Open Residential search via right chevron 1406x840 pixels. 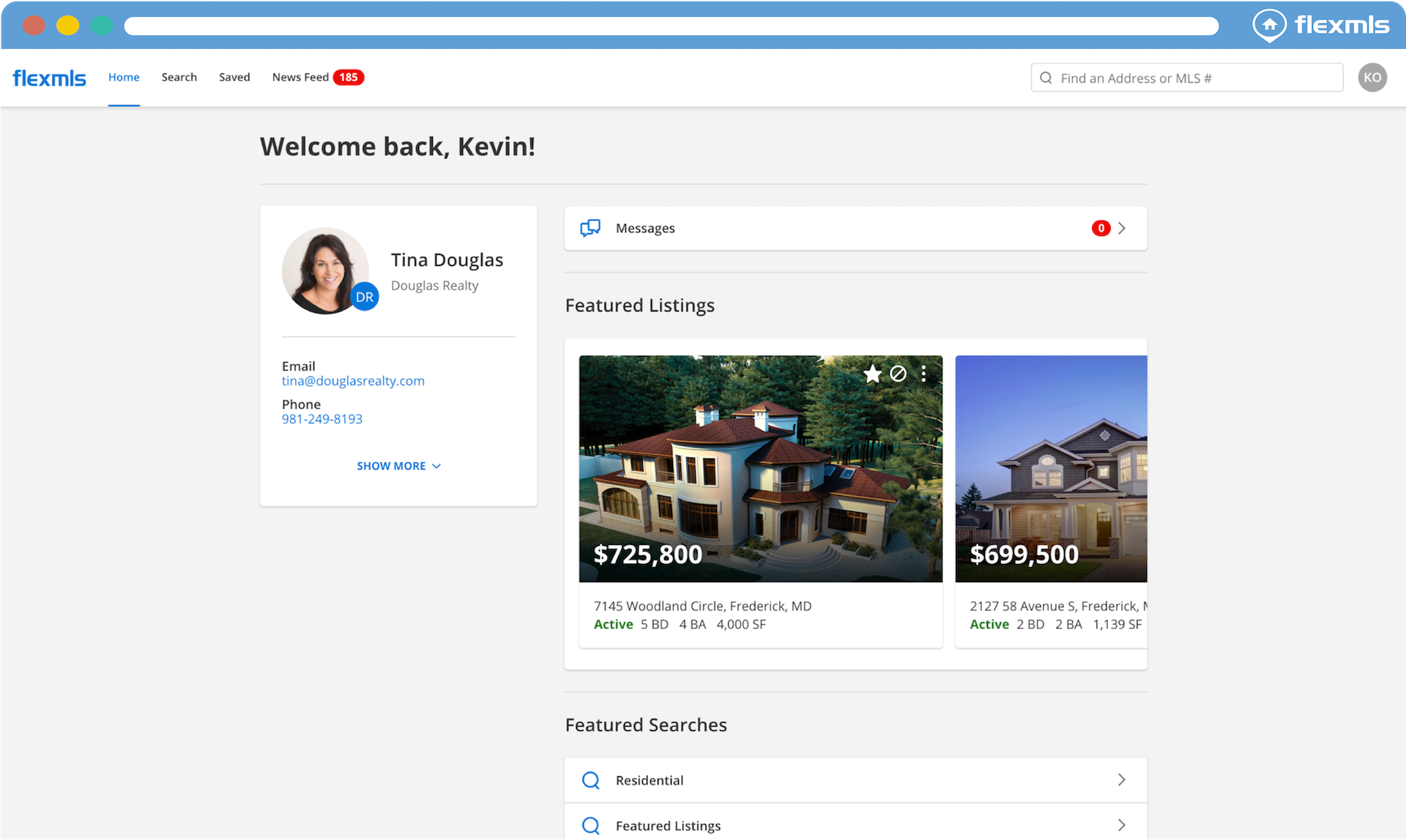coord(1122,780)
